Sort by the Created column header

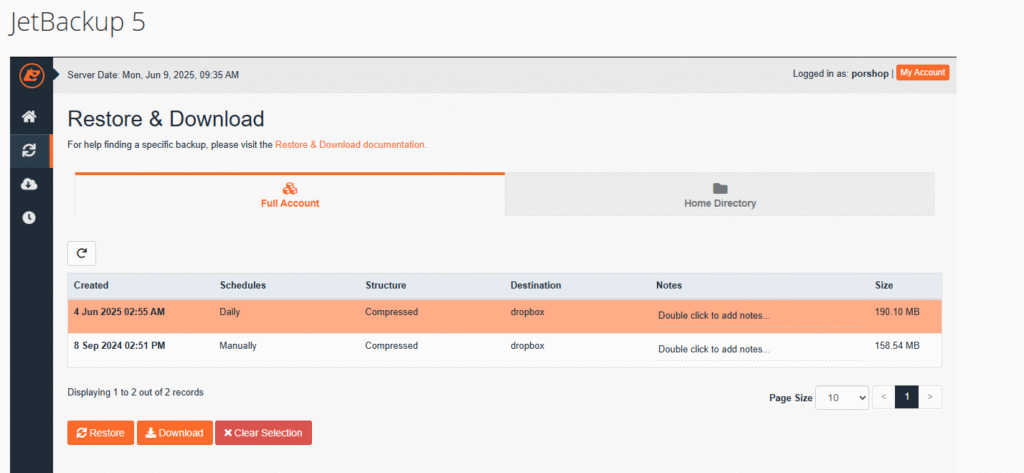point(91,285)
